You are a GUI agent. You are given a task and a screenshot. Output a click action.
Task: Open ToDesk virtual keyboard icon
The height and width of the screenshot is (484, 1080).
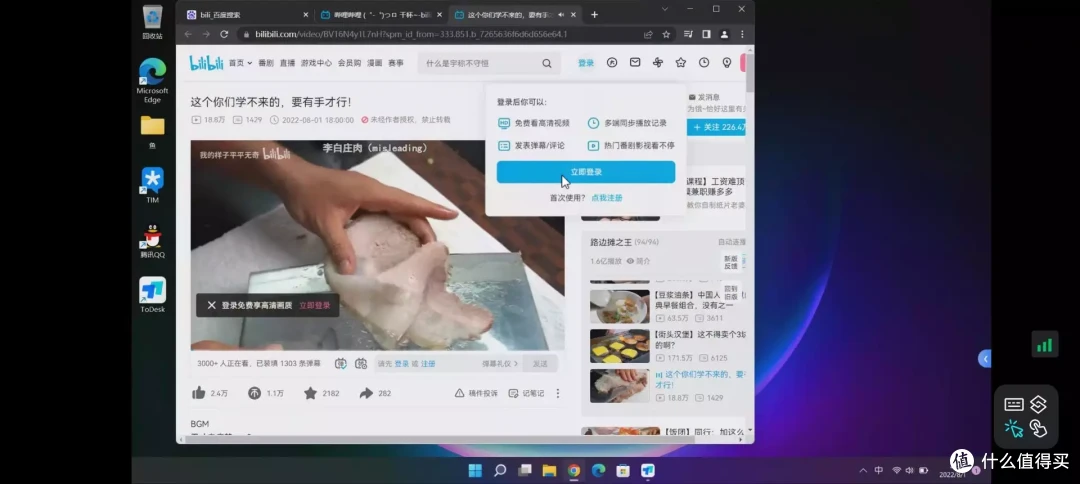coord(1014,404)
